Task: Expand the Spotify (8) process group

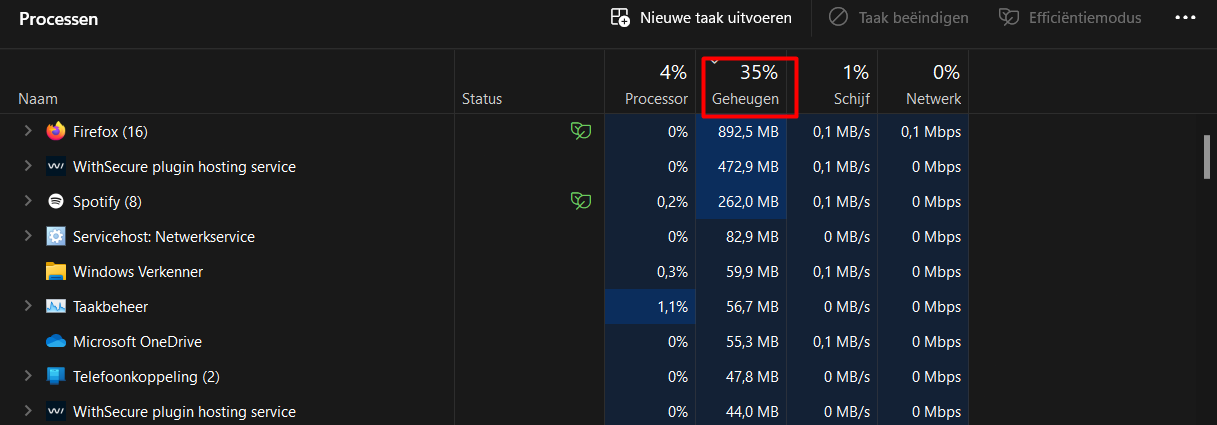Action: [x=28, y=201]
